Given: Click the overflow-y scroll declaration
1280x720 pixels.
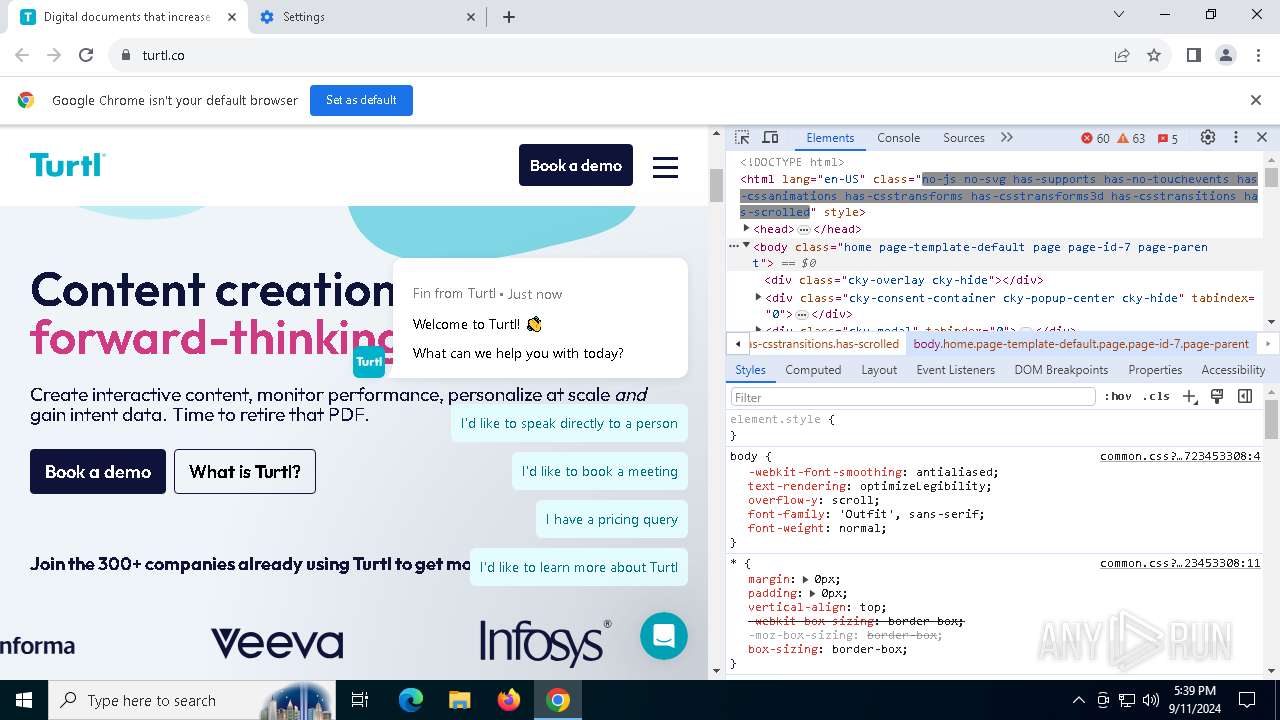Looking at the screenshot, I should pyautogui.click(x=814, y=500).
